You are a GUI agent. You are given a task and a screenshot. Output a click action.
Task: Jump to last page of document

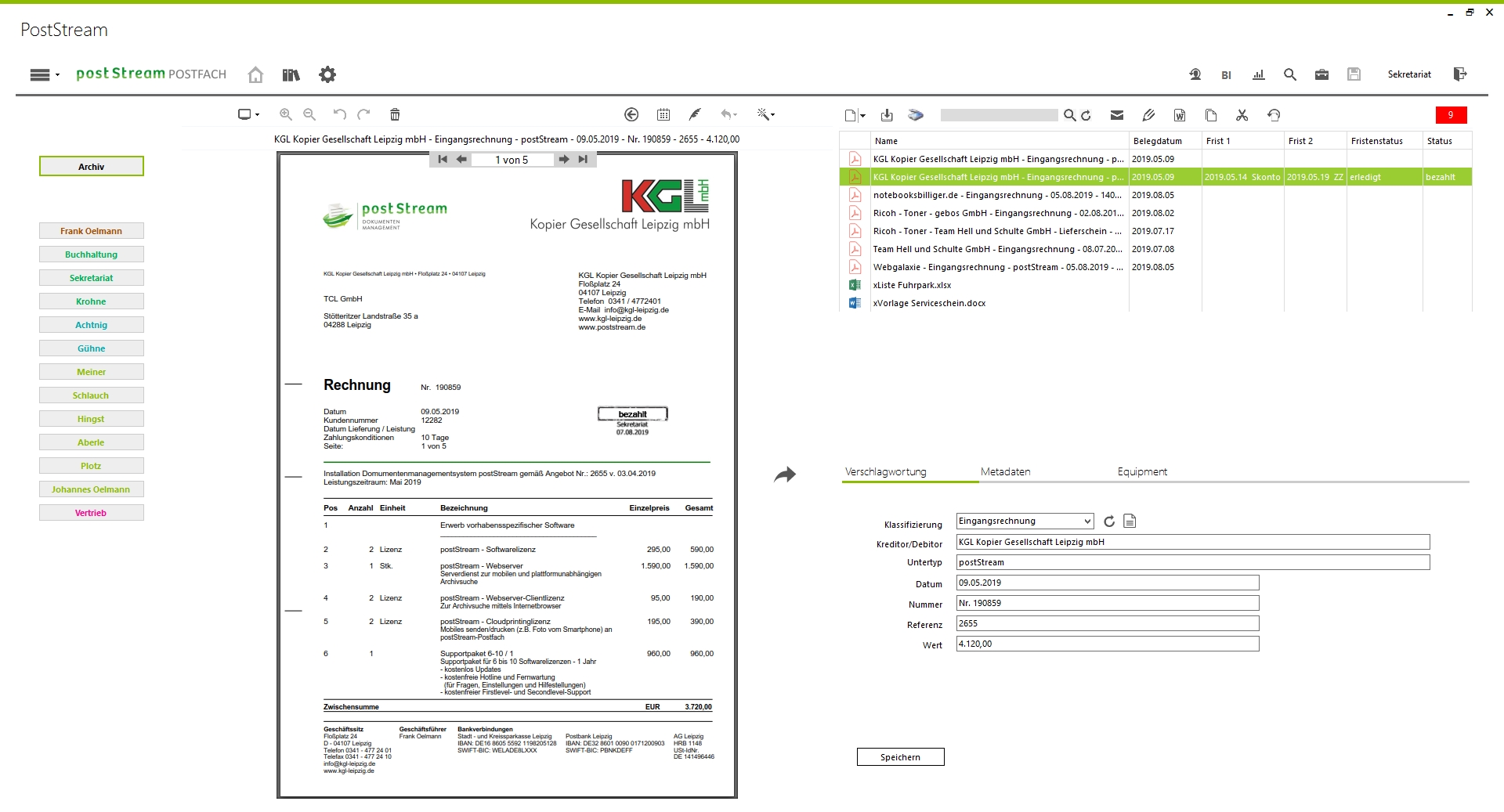coord(583,159)
